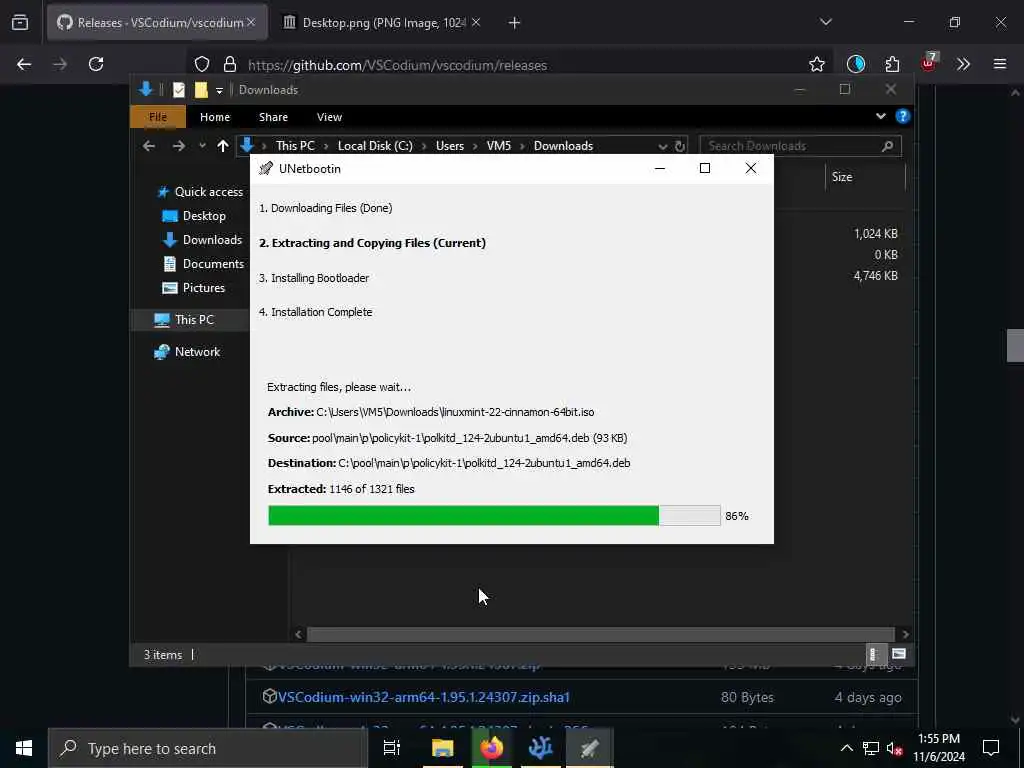The width and height of the screenshot is (1024, 768).
Task: Click the padlock site security icon
Action: click(229, 64)
